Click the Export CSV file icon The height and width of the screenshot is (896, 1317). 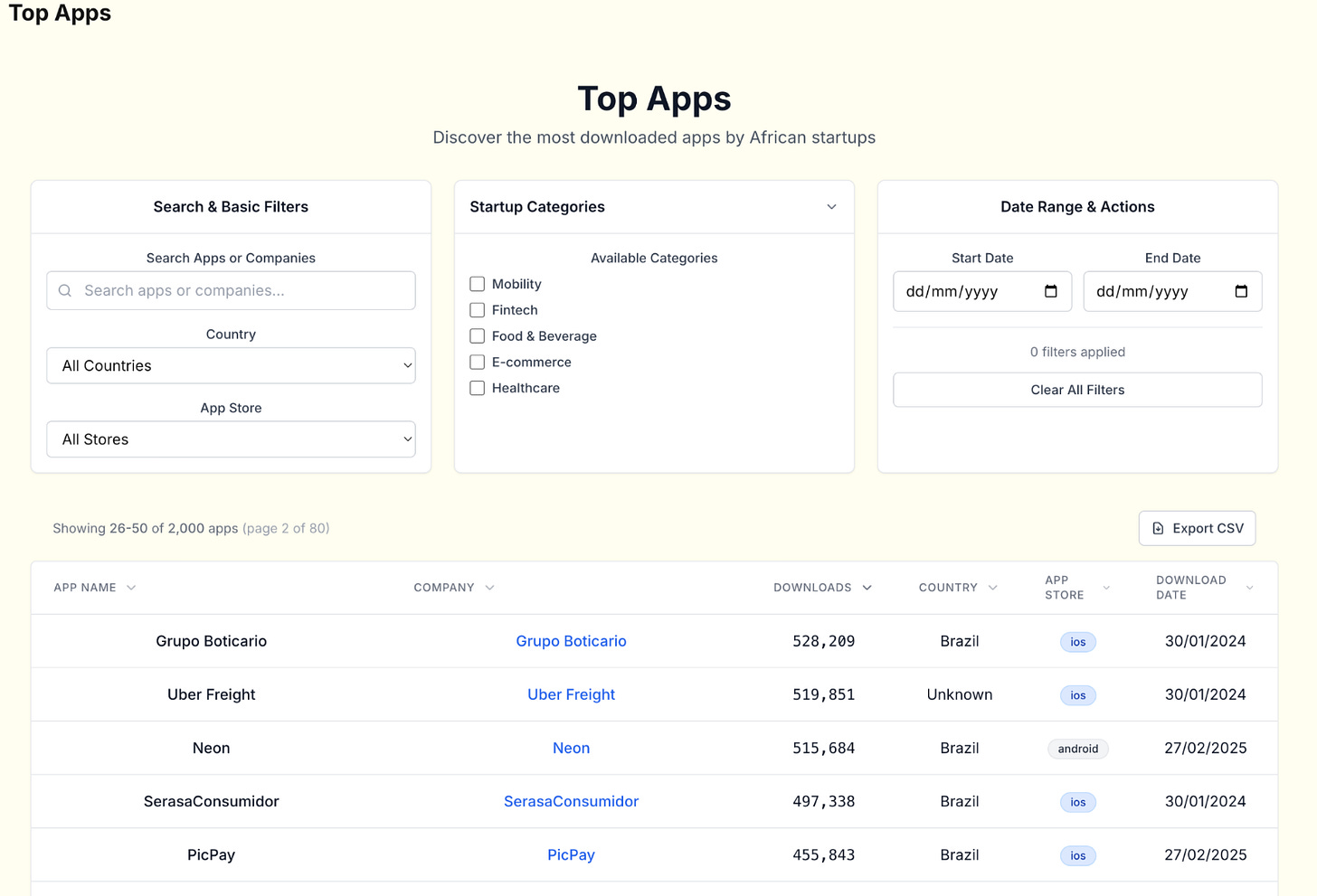pyautogui.click(x=1158, y=528)
